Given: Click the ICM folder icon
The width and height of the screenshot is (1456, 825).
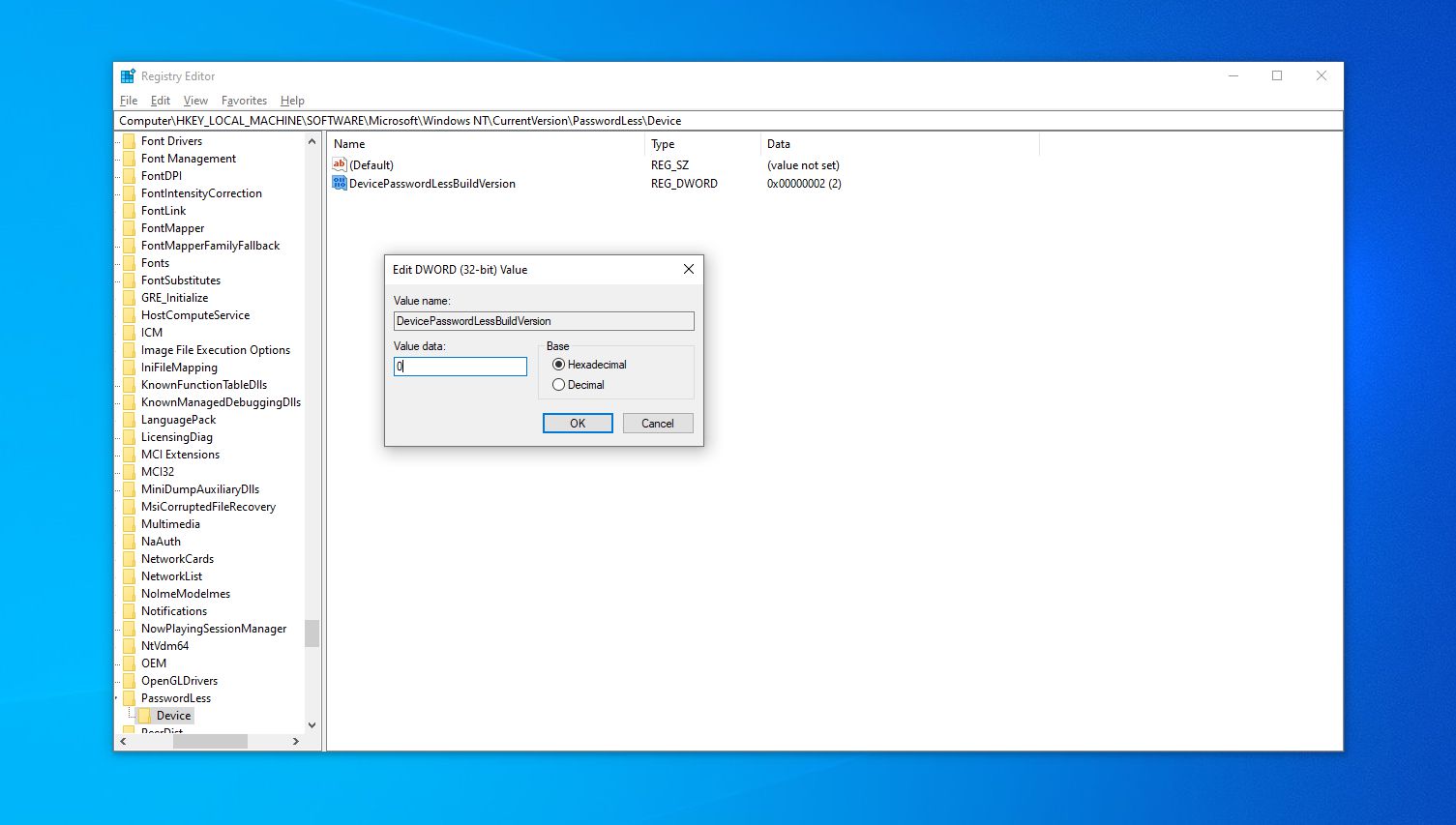Looking at the screenshot, I should pos(129,333).
